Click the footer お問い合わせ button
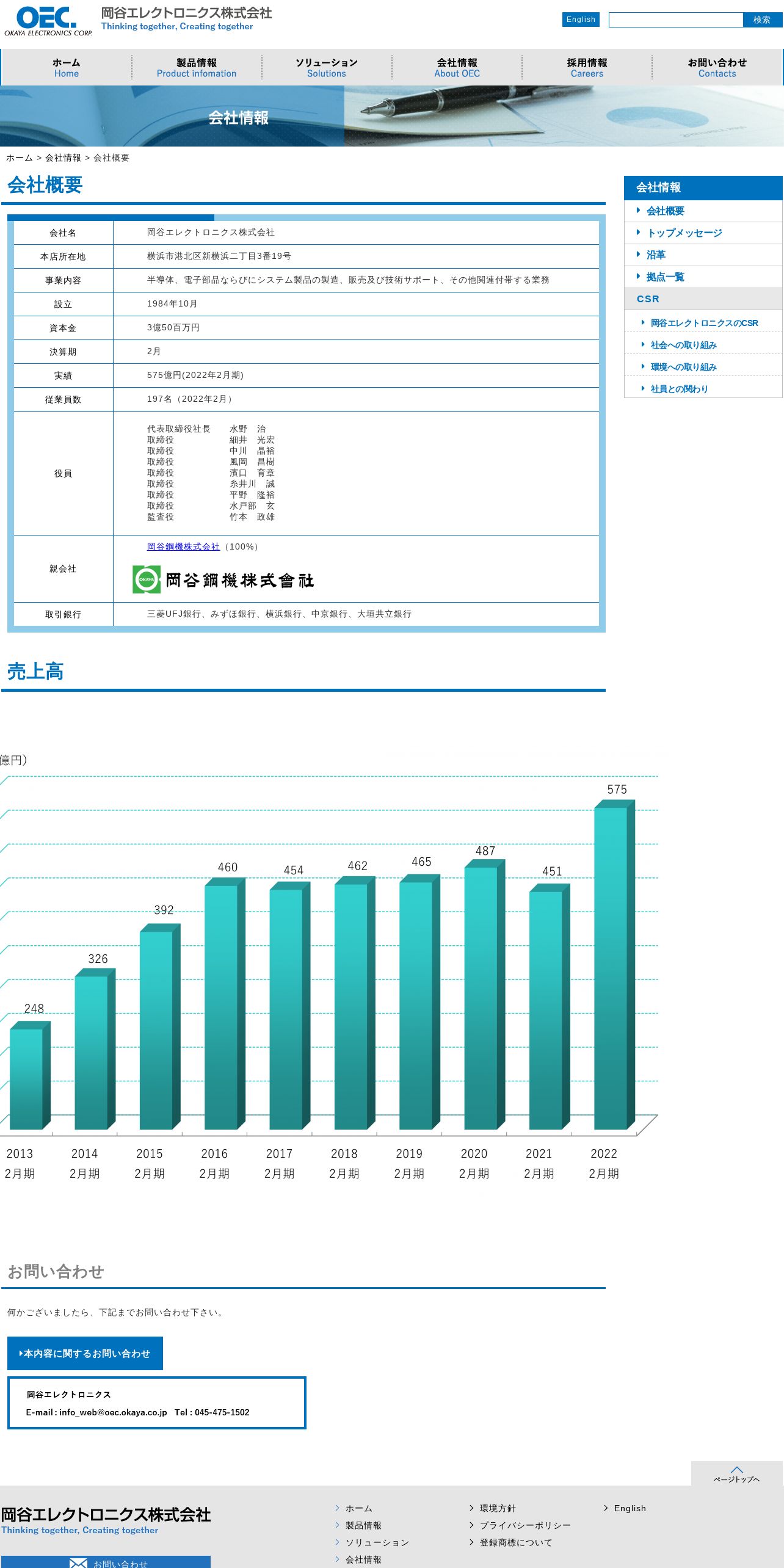This screenshot has height=1568, width=784. point(106,1562)
